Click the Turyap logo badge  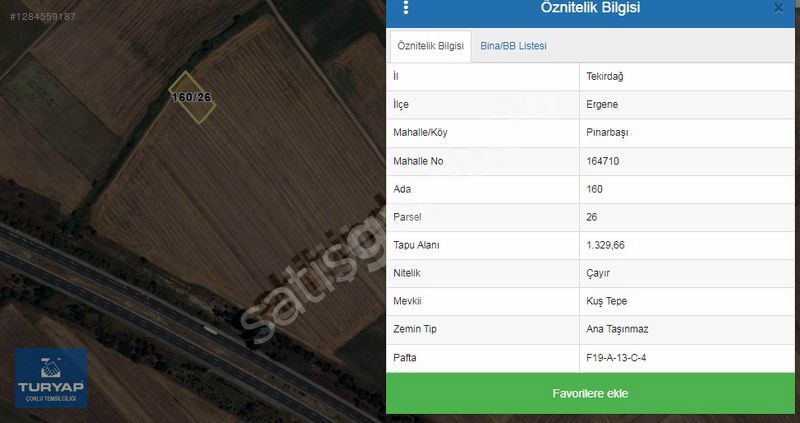pos(51,378)
